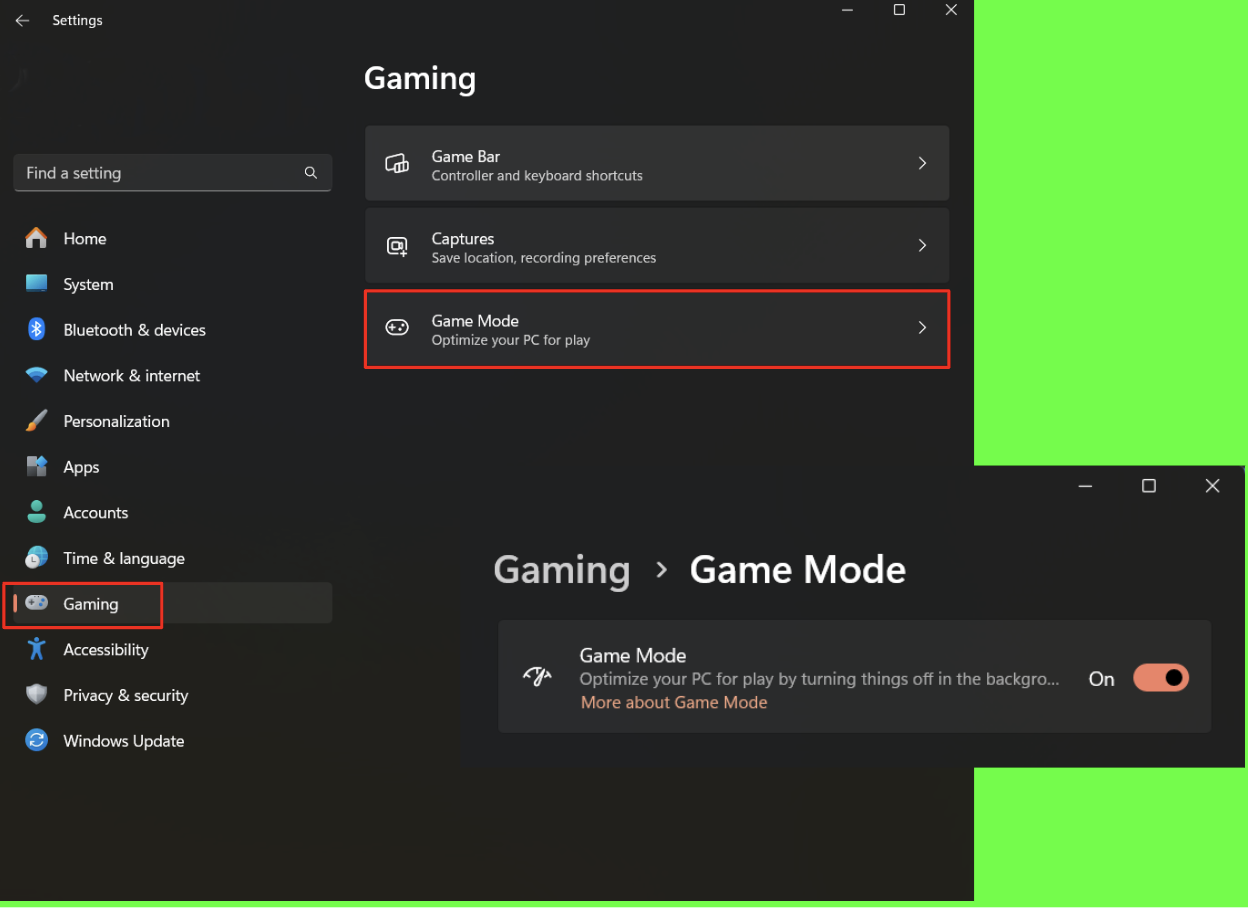Click the Bluetooth icon in sidebar
Image resolution: width=1248 pixels, height=908 pixels.
coord(36,329)
